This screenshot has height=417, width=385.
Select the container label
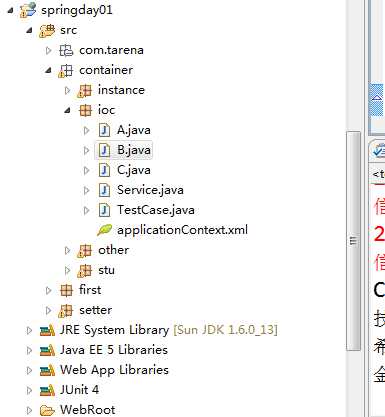106,70
